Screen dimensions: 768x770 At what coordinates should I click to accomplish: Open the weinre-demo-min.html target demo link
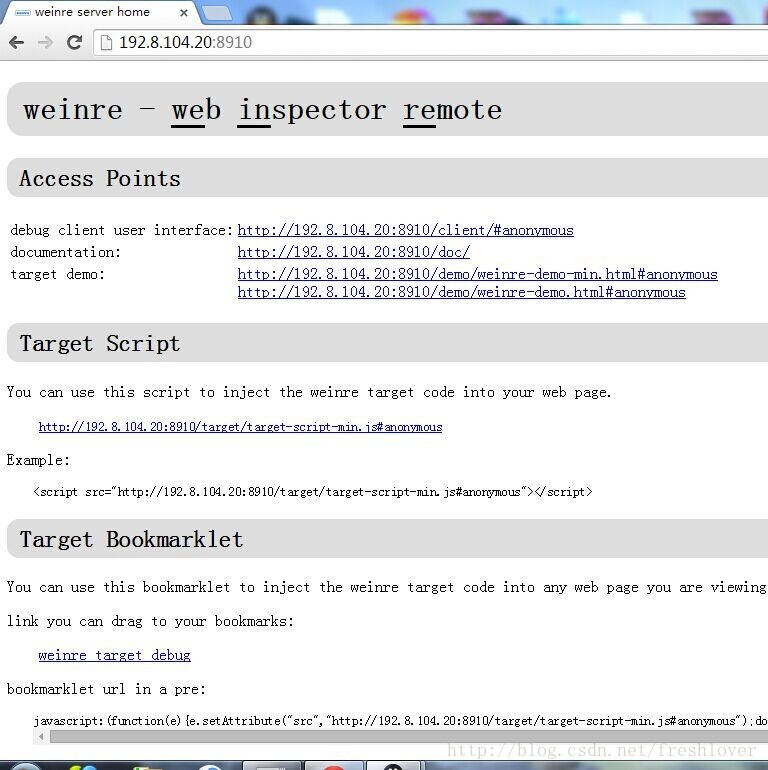pyautogui.click(x=478, y=274)
